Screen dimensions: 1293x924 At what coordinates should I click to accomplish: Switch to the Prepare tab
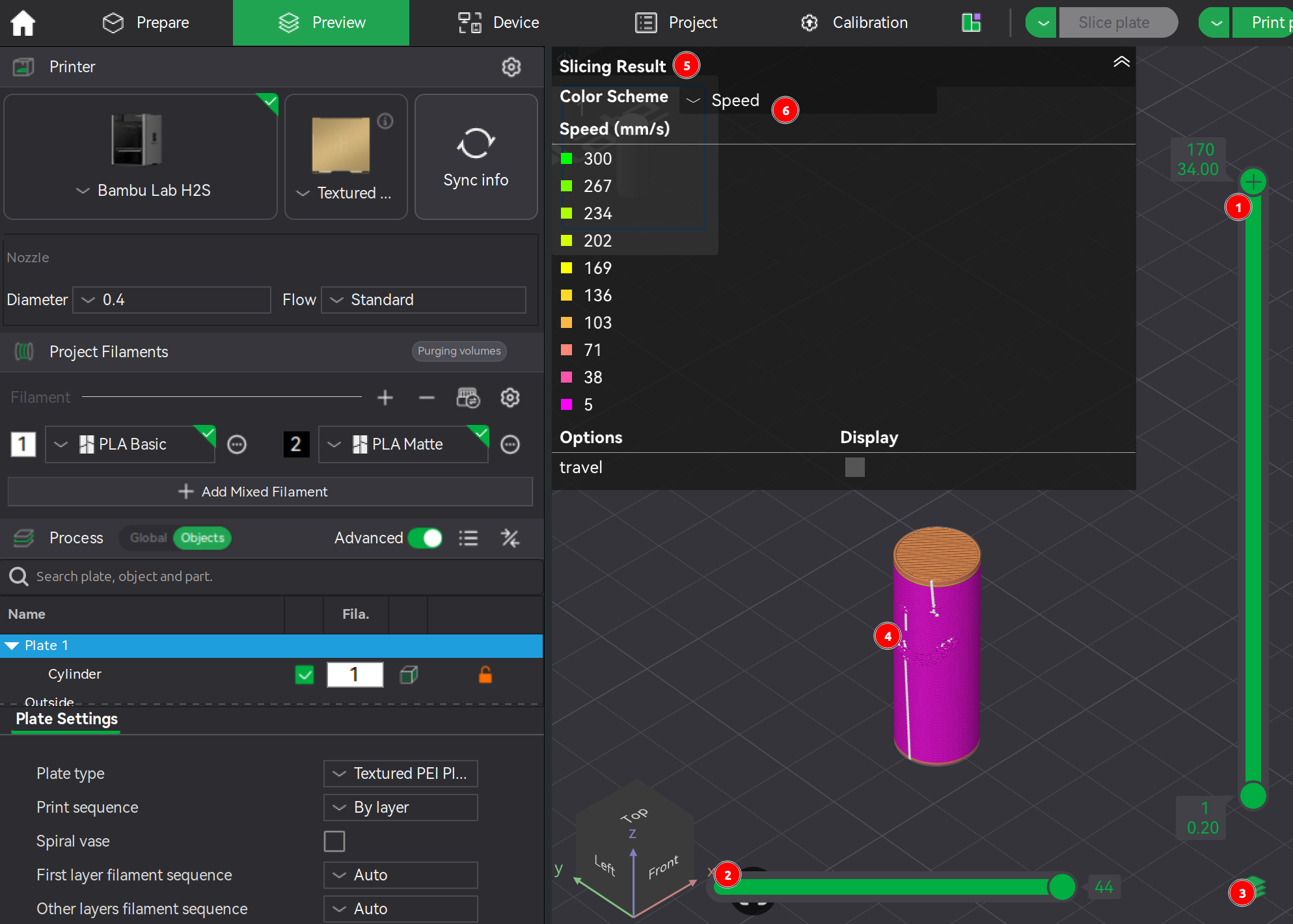[146, 23]
